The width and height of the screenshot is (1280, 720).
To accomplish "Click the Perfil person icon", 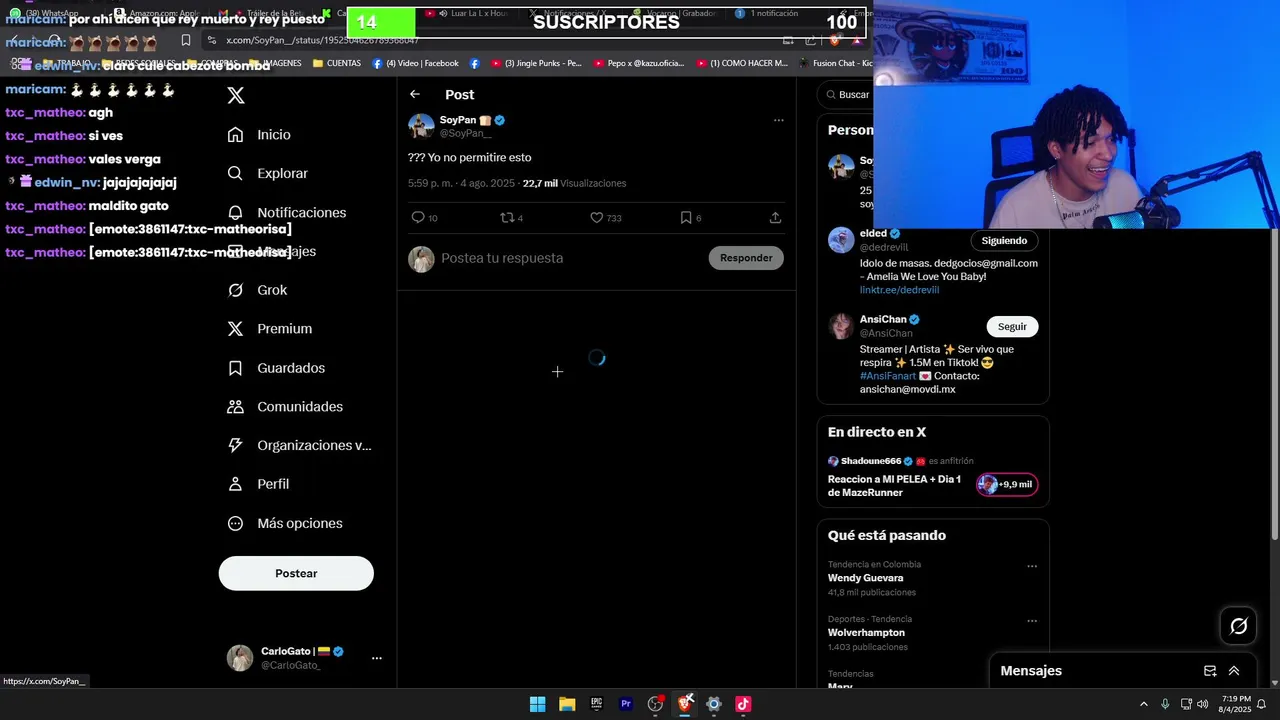I will coord(235,484).
